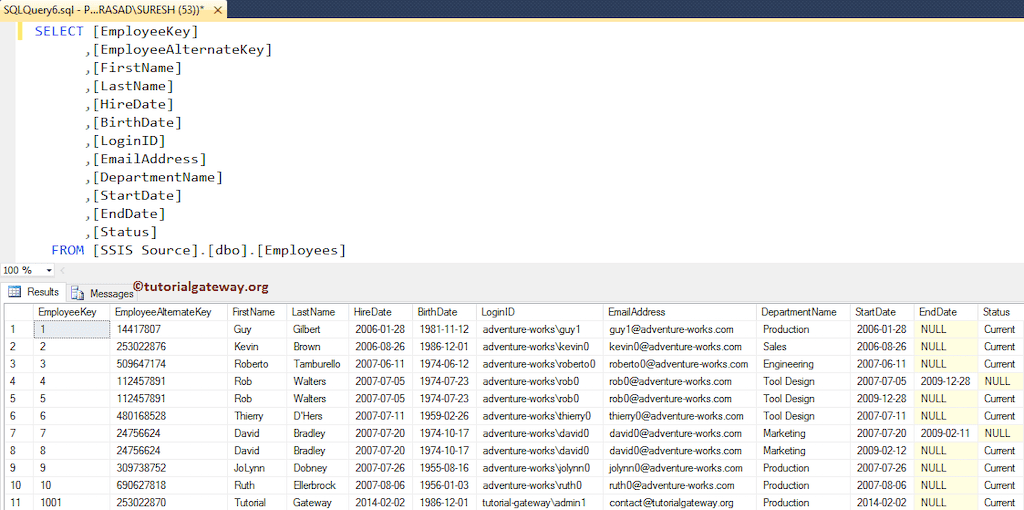1024x510 pixels.
Task: Switch to the Messages tab
Action: click(x=101, y=293)
